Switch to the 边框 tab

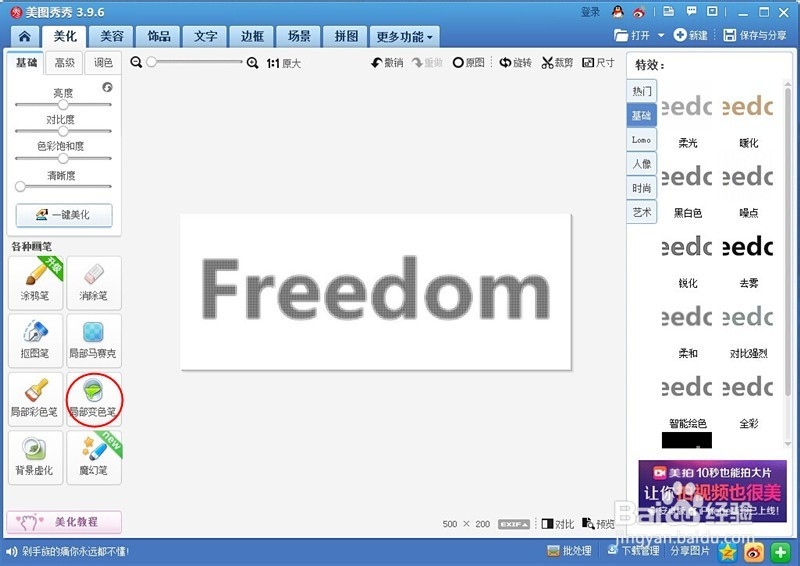253,36
